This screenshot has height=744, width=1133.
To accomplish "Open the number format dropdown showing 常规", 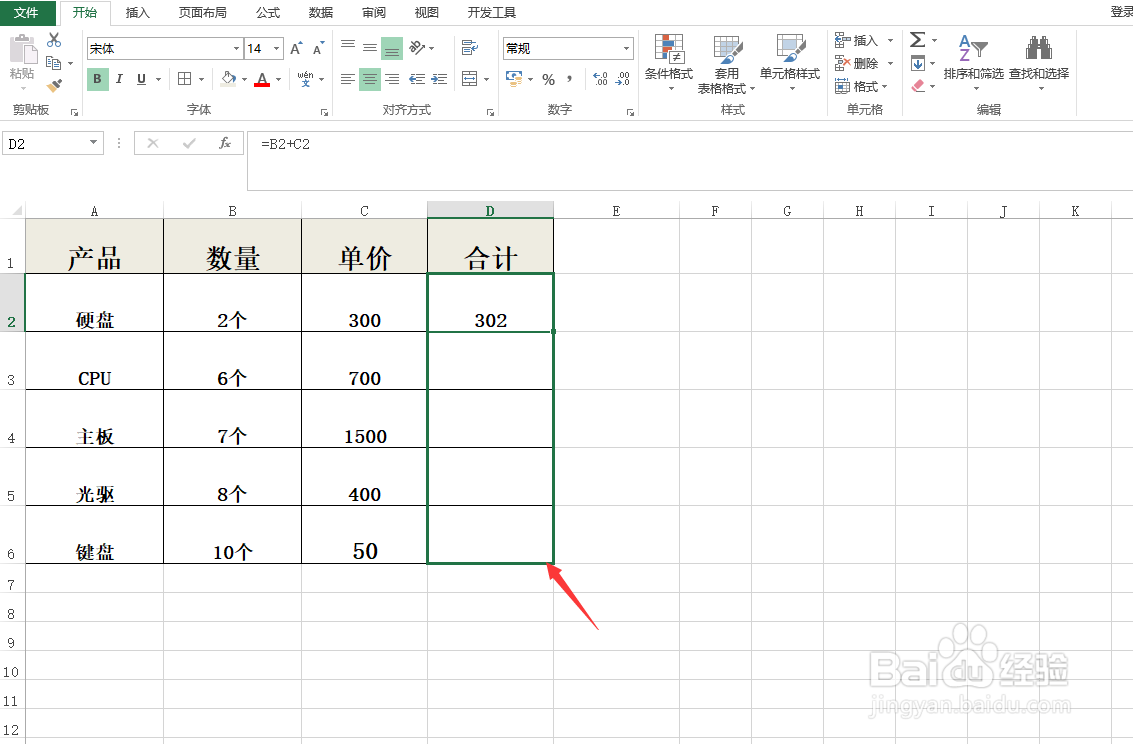I will [x=626, y=48].
